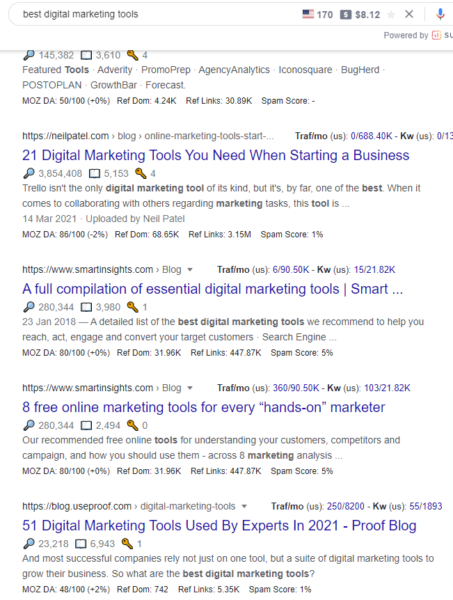
Task: Expand dropdown arrow beside first smartinsights Blog
Action: click(190, 270)
